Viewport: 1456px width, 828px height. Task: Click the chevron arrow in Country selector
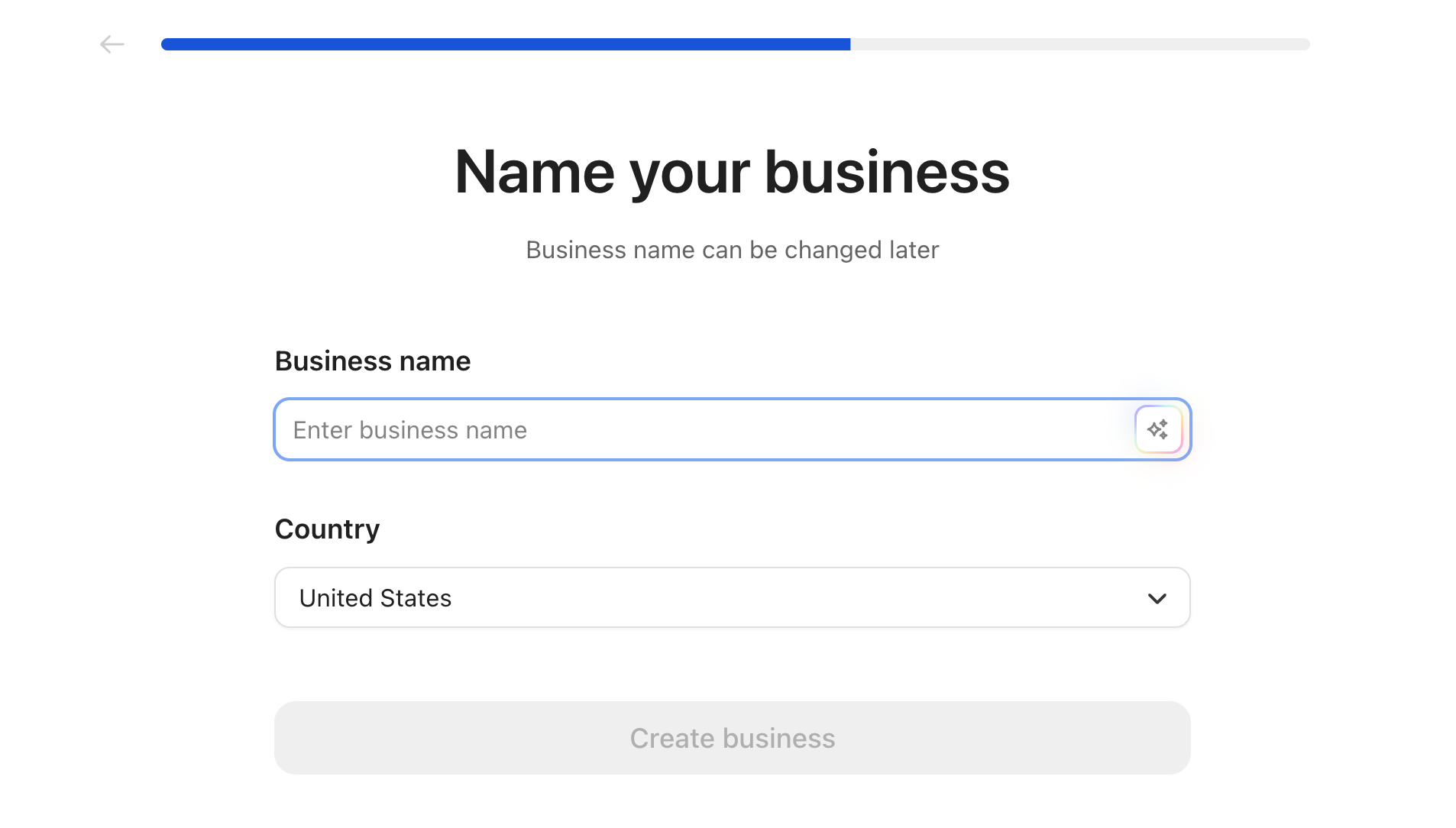[1157, 598]
